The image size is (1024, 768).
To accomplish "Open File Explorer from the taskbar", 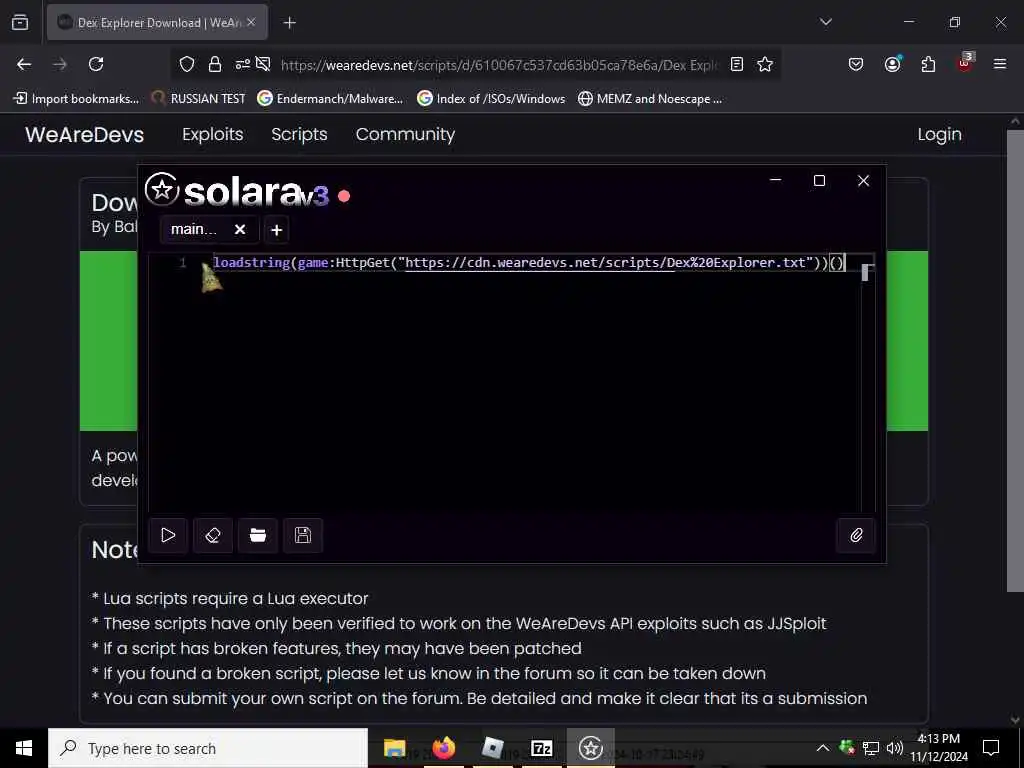I will click(394, 748).
